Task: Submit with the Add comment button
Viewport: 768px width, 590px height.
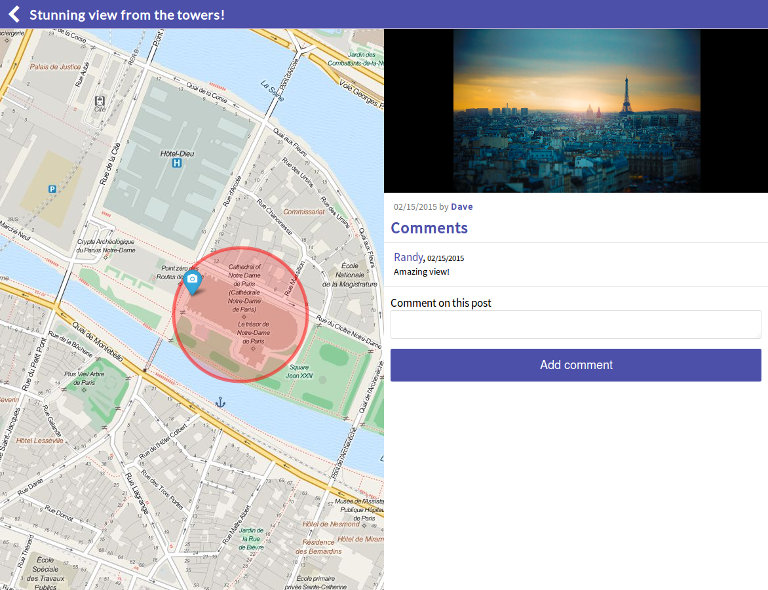Action: (576, 365)
